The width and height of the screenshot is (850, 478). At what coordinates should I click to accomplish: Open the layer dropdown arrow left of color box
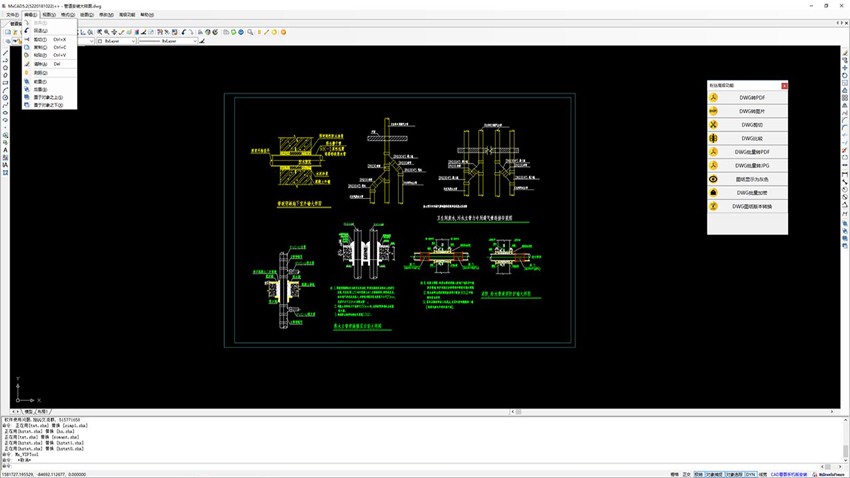91,41
